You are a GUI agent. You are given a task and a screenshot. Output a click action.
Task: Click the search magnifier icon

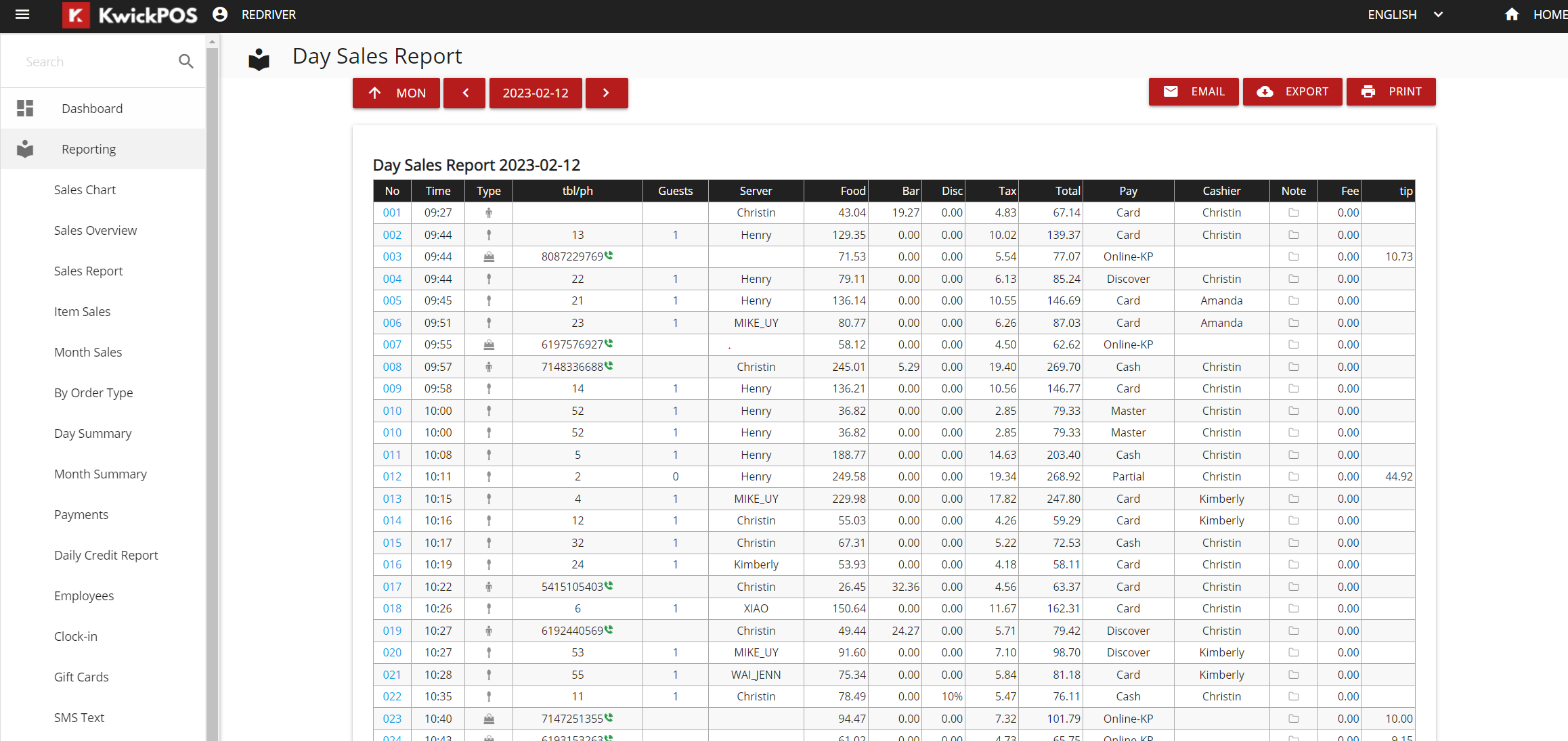pos(186,62)
